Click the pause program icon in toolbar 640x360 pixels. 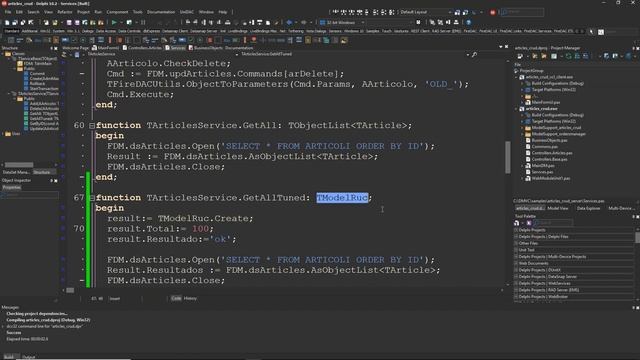[143, 22]
